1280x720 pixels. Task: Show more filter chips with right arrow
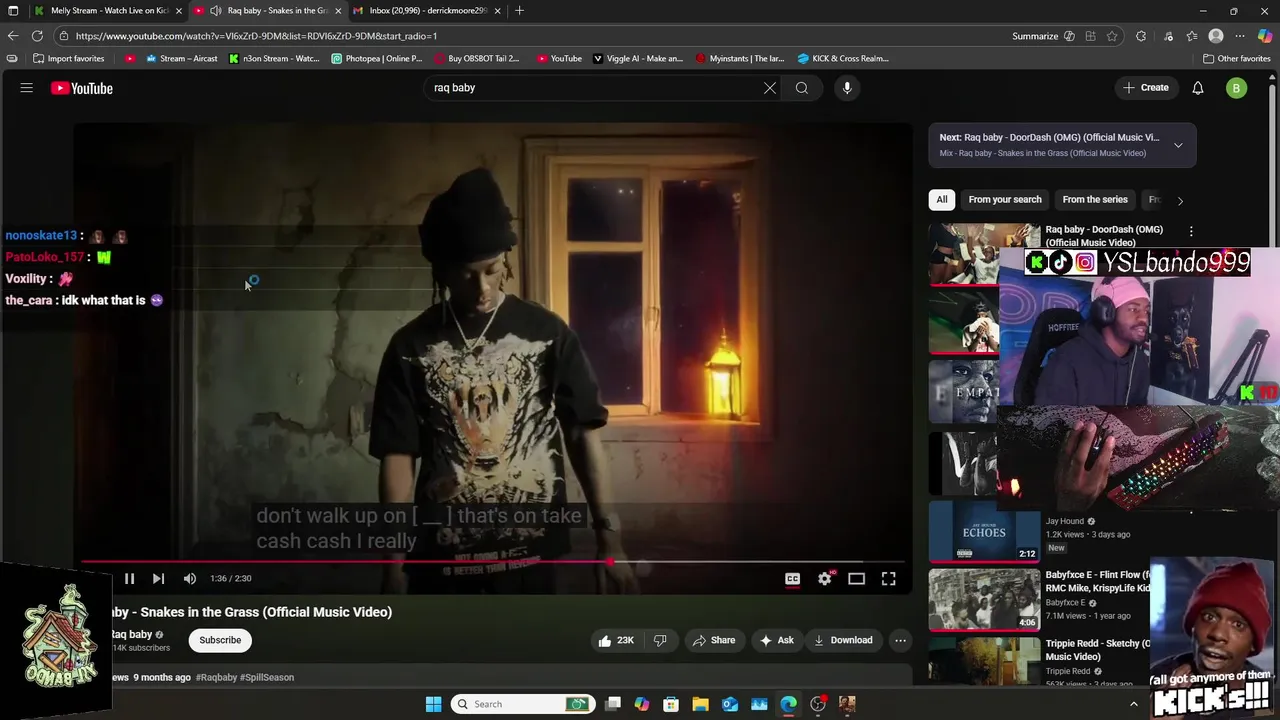click(x=1180, y=200)
